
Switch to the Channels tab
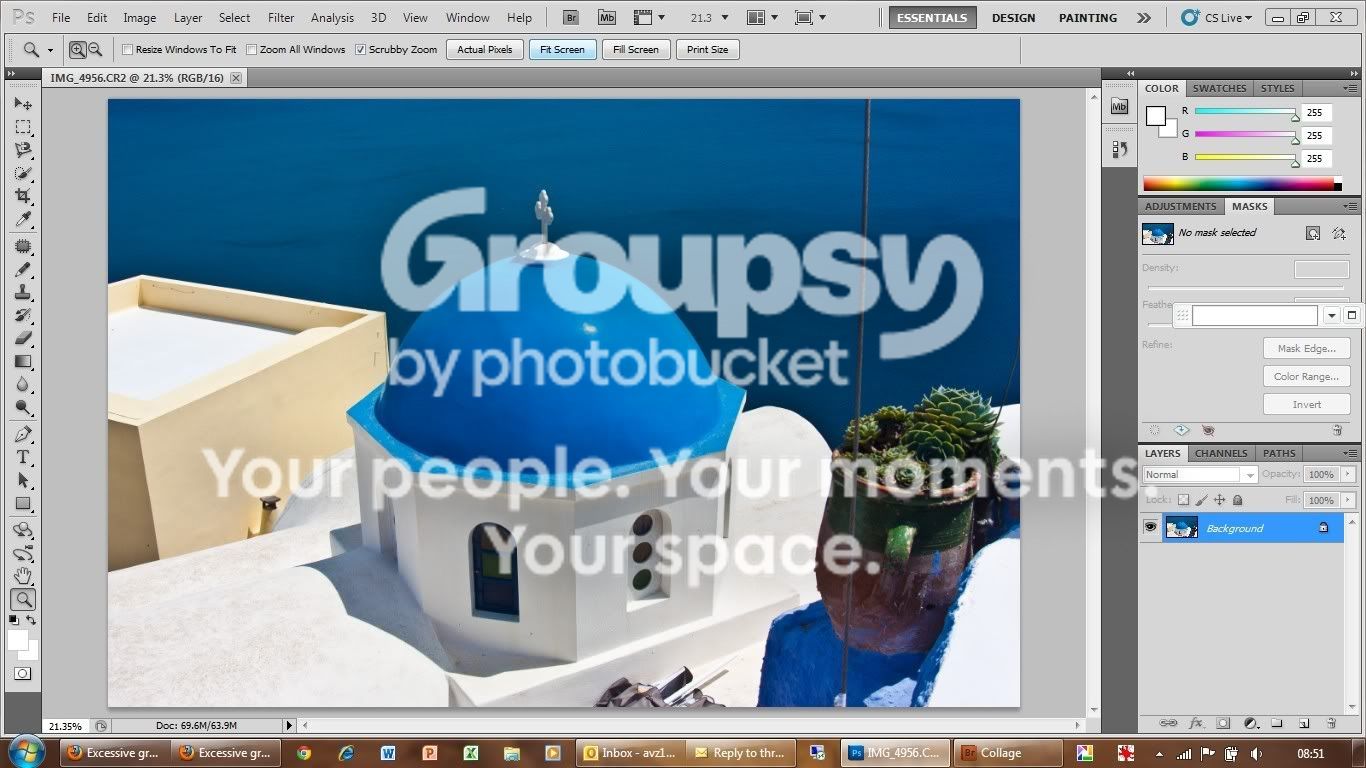1221,453
